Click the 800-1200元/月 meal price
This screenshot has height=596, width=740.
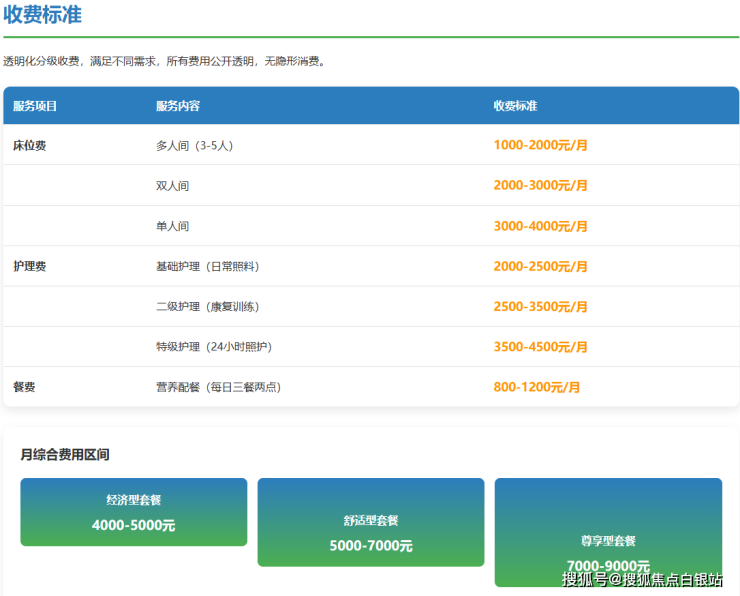536,387
